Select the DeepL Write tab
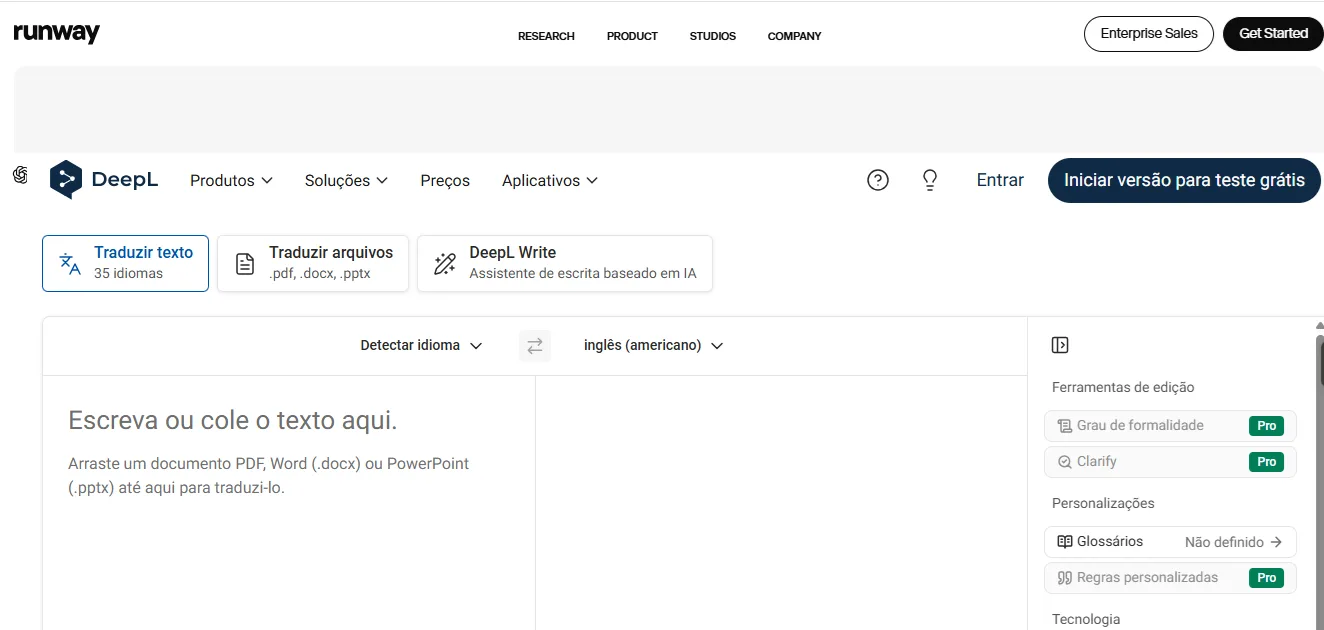 click(x=565, y=263)
